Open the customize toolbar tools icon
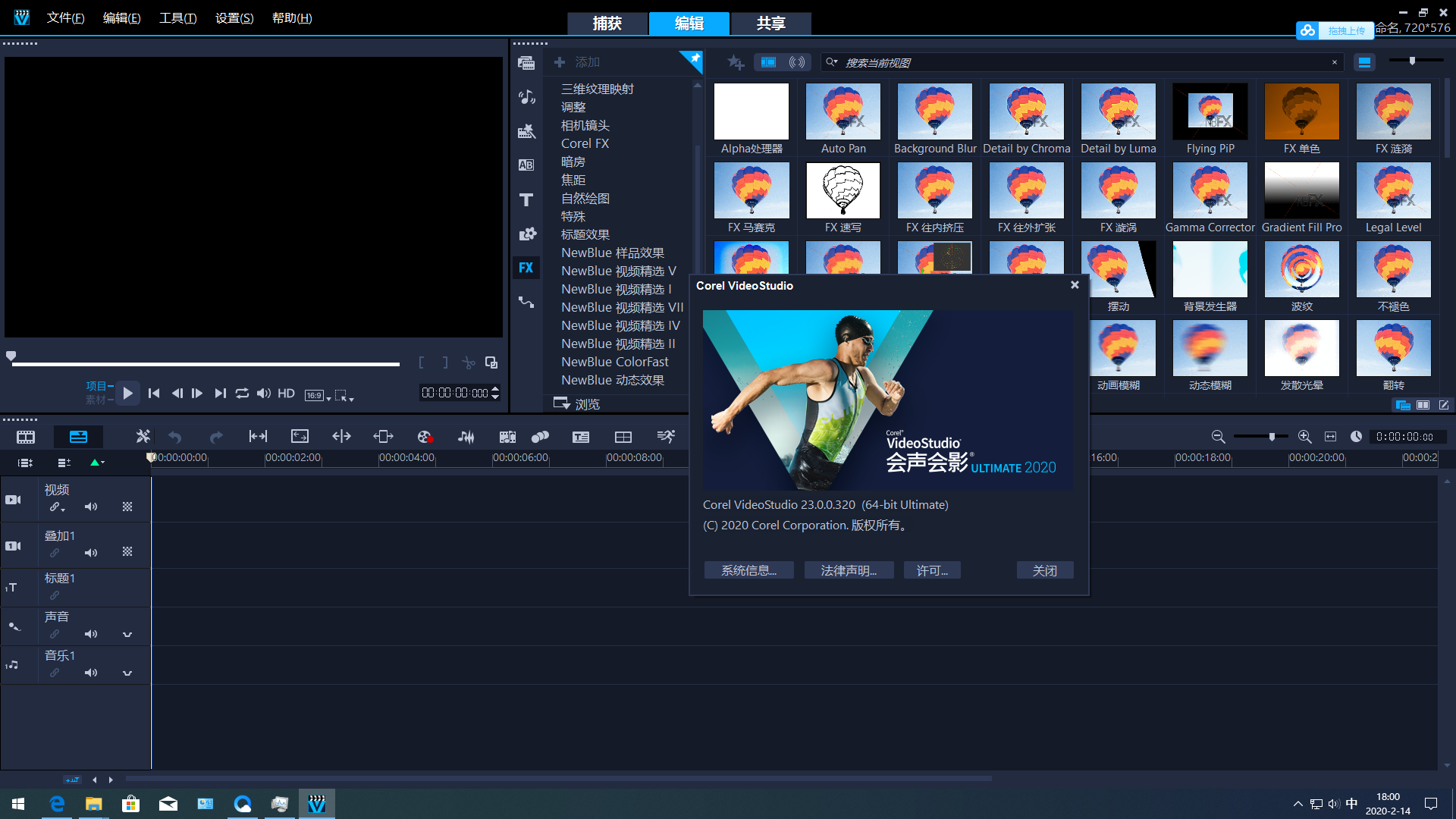The height and width of the screenshot is (819, 1456). click(143, 437)
